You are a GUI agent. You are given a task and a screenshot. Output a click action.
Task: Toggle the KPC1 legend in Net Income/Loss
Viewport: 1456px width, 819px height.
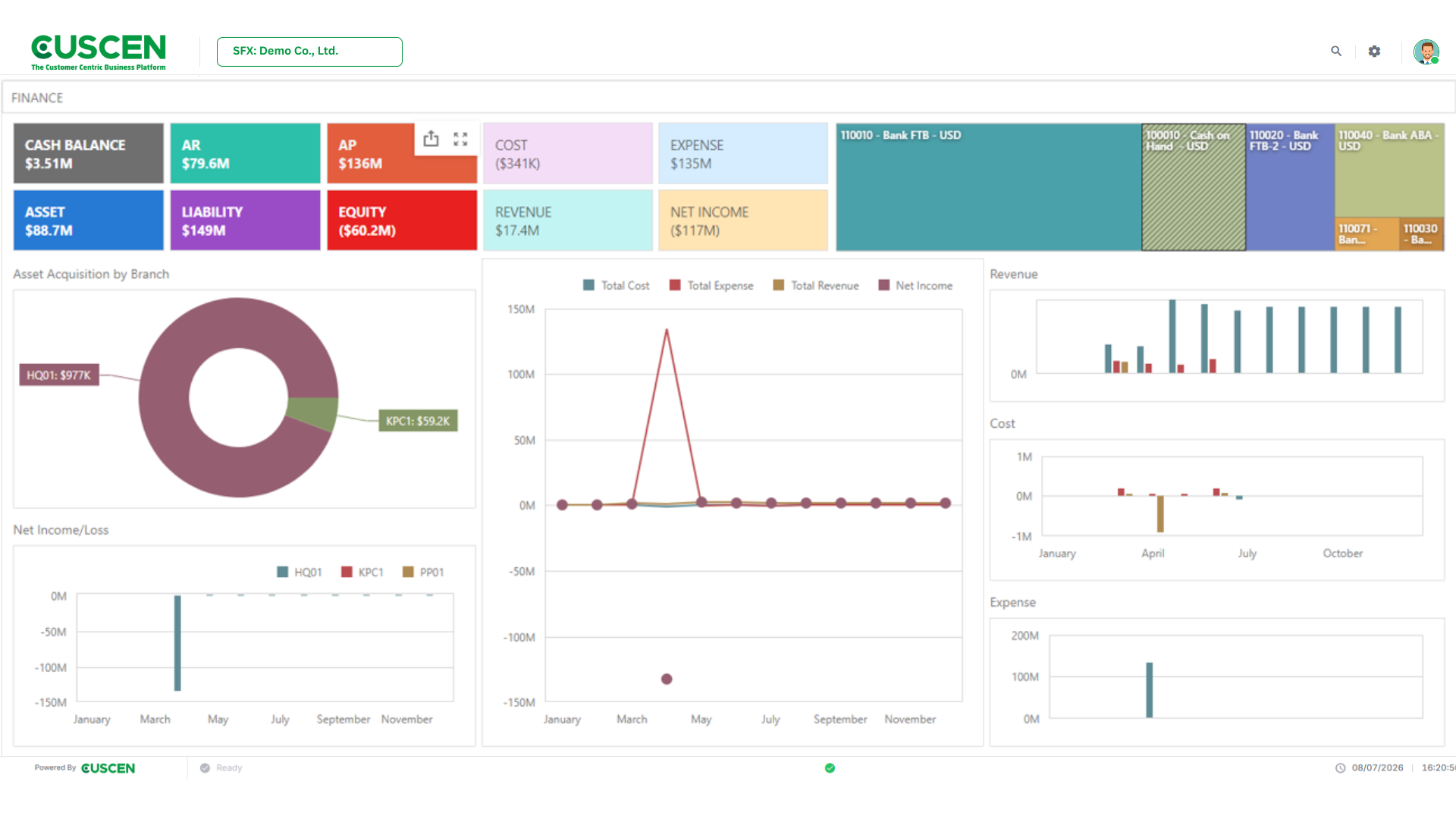[362, 572]
